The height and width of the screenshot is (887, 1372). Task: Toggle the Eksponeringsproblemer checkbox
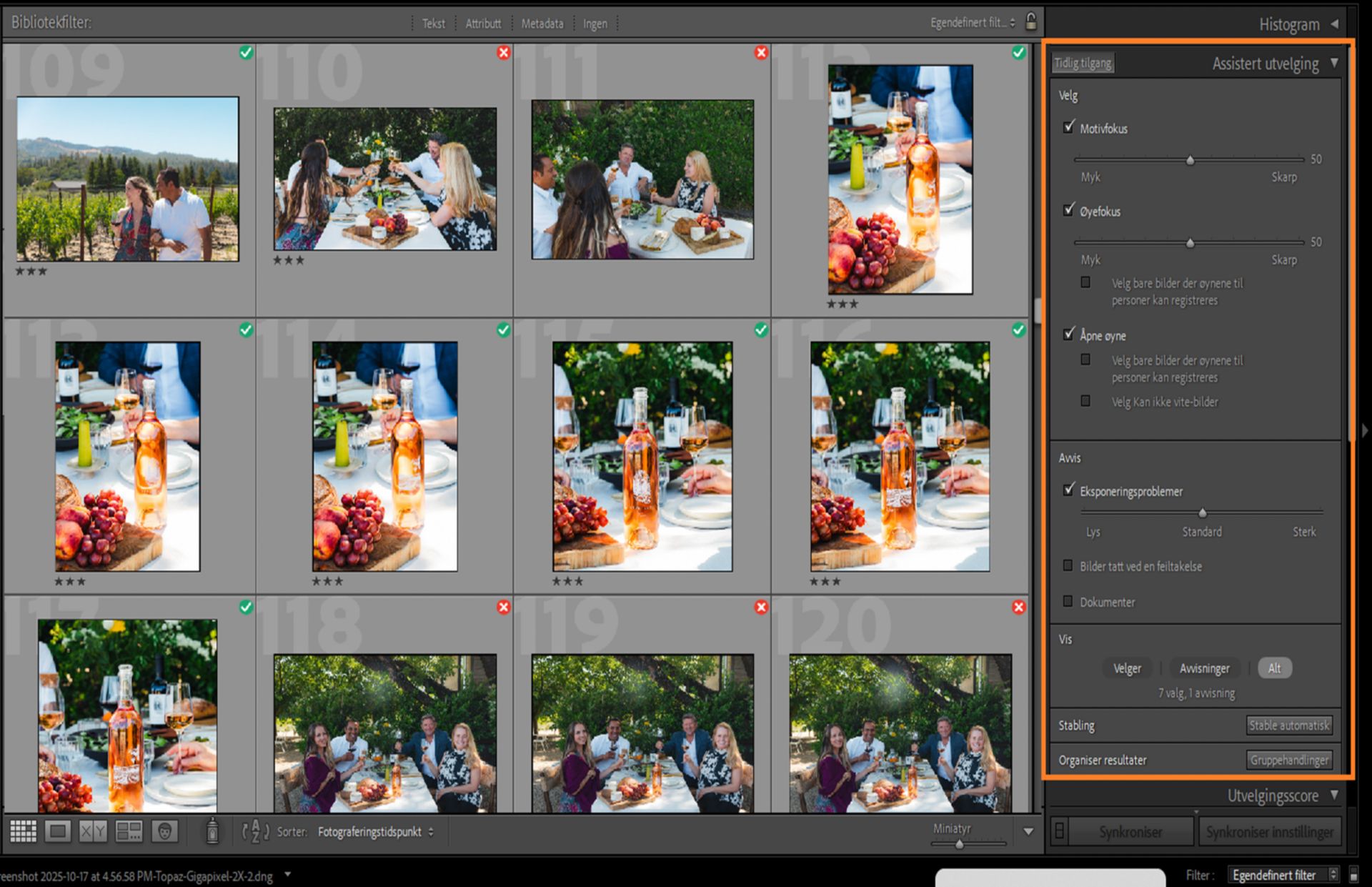pos(1068,490)
